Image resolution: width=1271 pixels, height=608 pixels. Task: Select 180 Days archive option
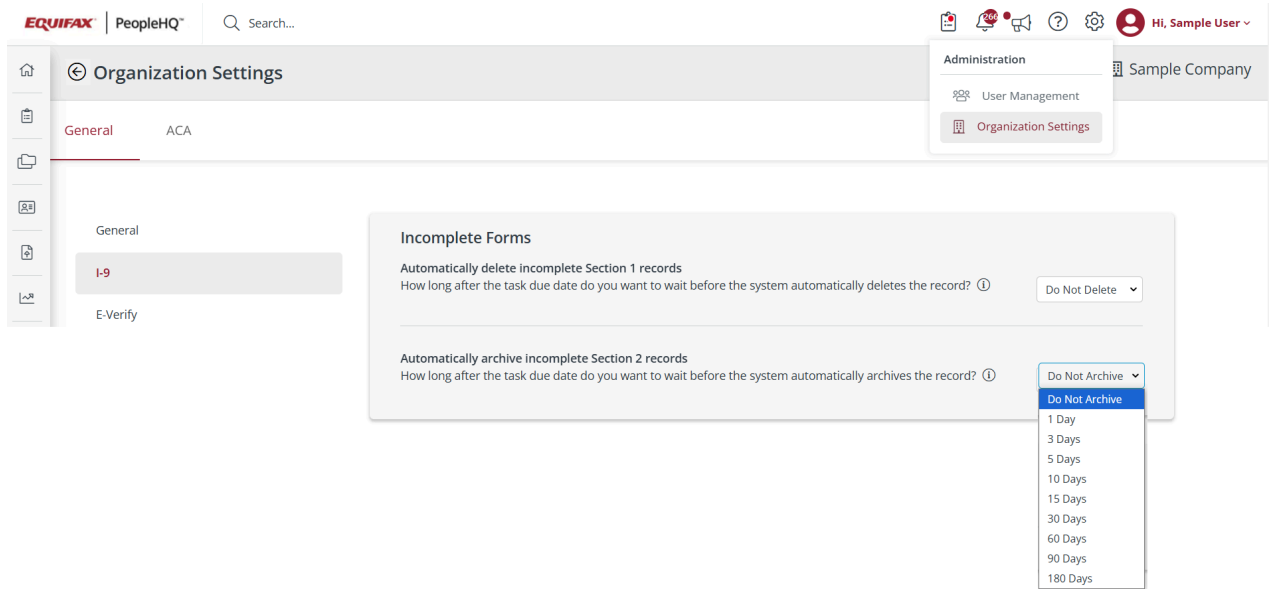[1091, 579]
